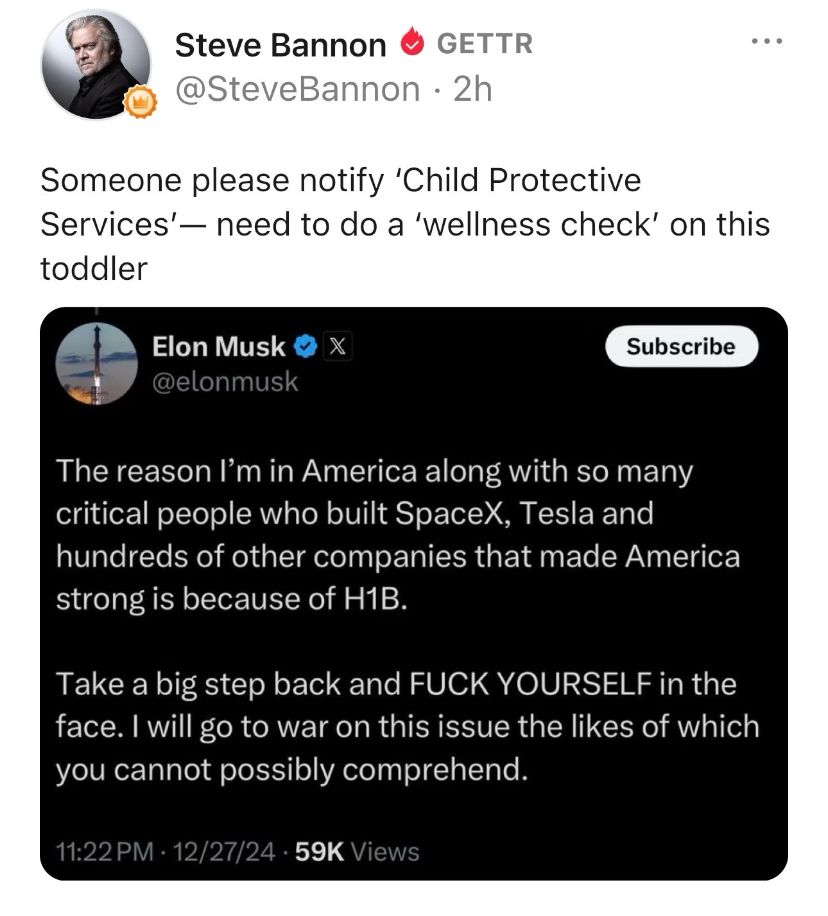Open Steve Bannon display name link
The image size is (828, 916).
(x=280, y=45)
